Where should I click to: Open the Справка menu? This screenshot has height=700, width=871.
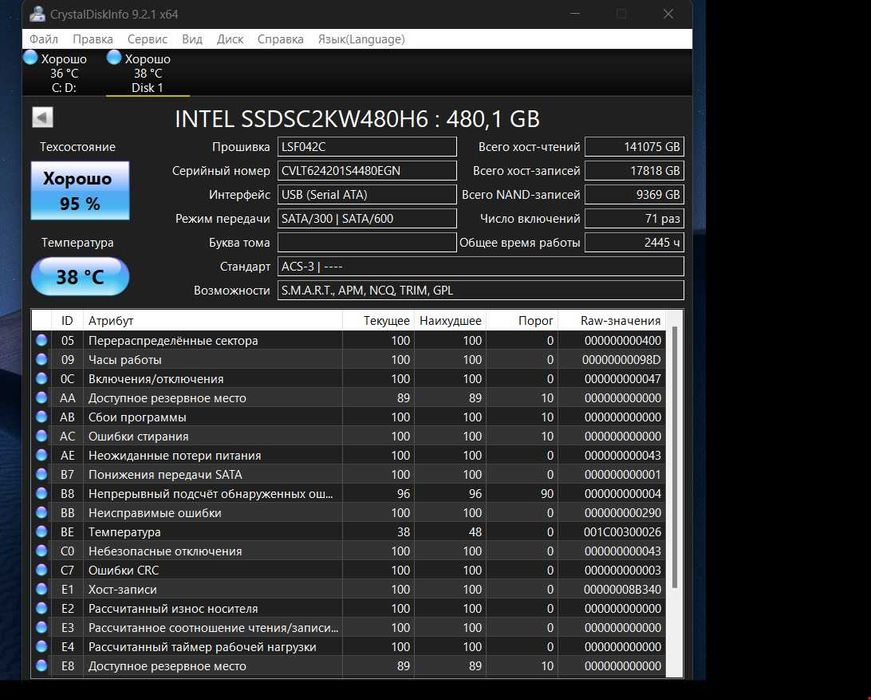coord(280,39)
